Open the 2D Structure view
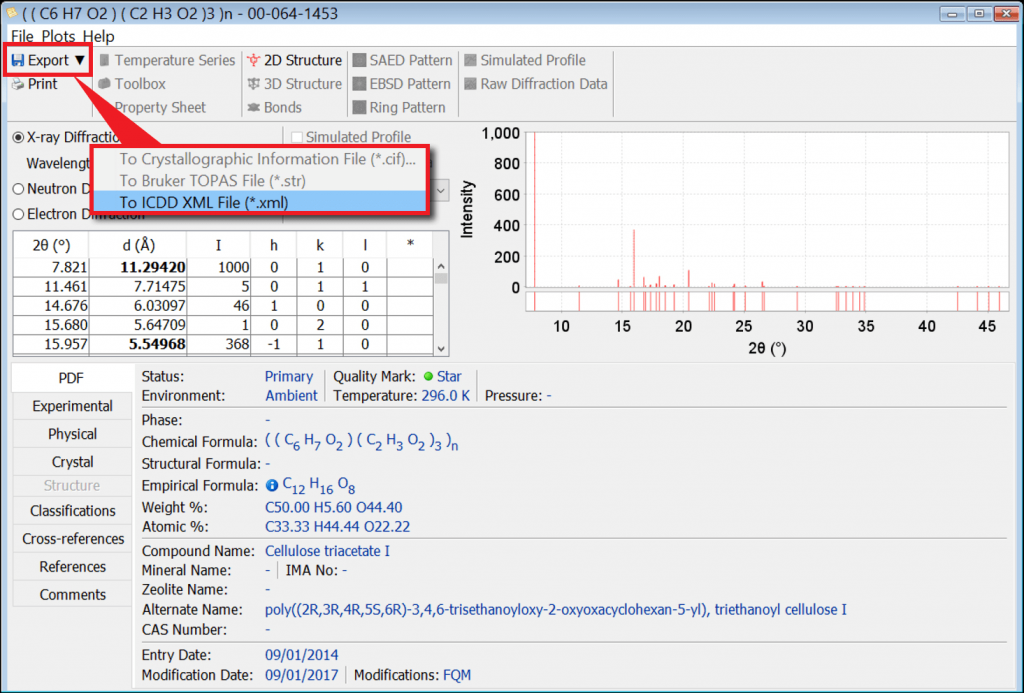 click(295, 60)
